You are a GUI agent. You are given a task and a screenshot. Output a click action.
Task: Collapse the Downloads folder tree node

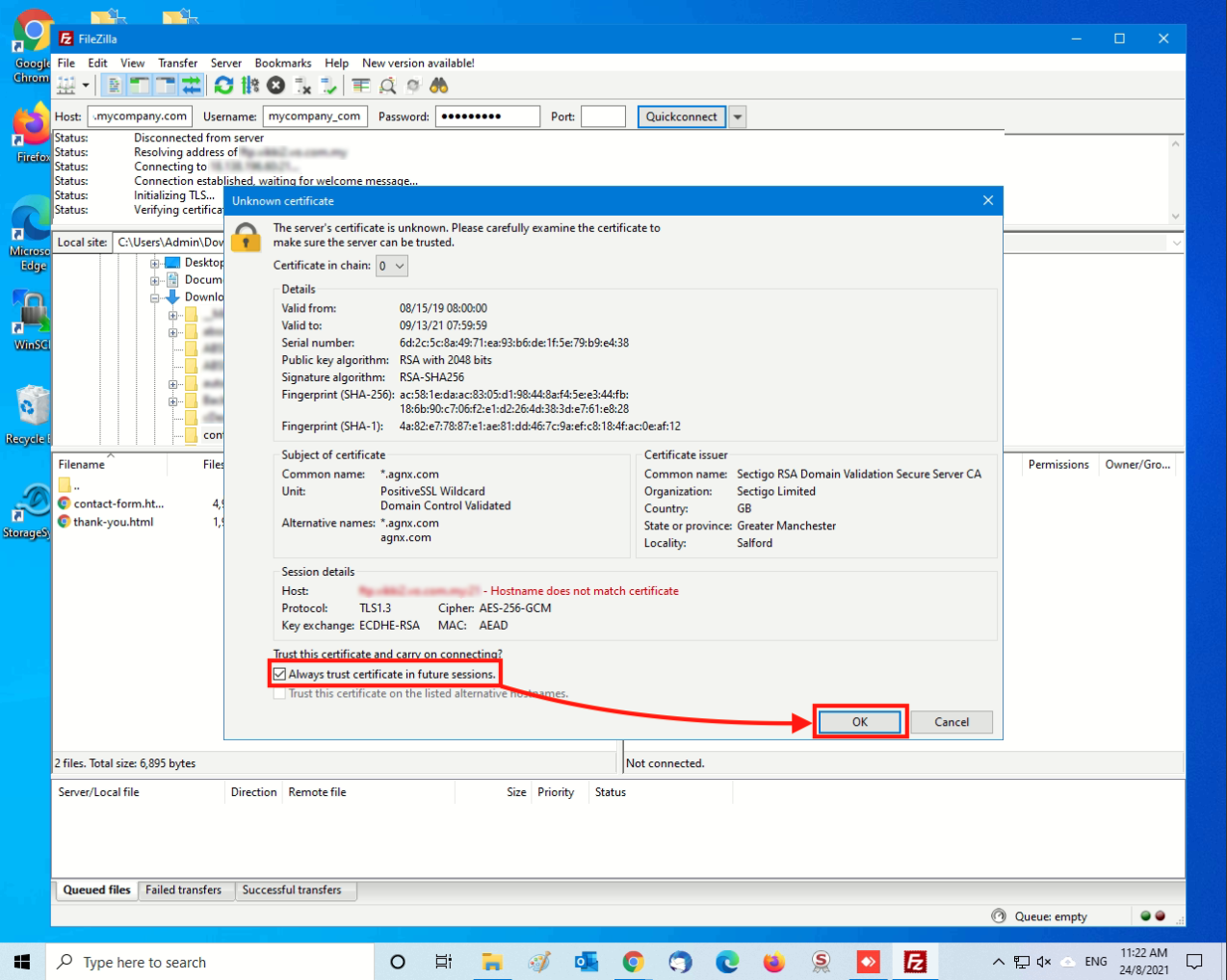coord(155,297)
